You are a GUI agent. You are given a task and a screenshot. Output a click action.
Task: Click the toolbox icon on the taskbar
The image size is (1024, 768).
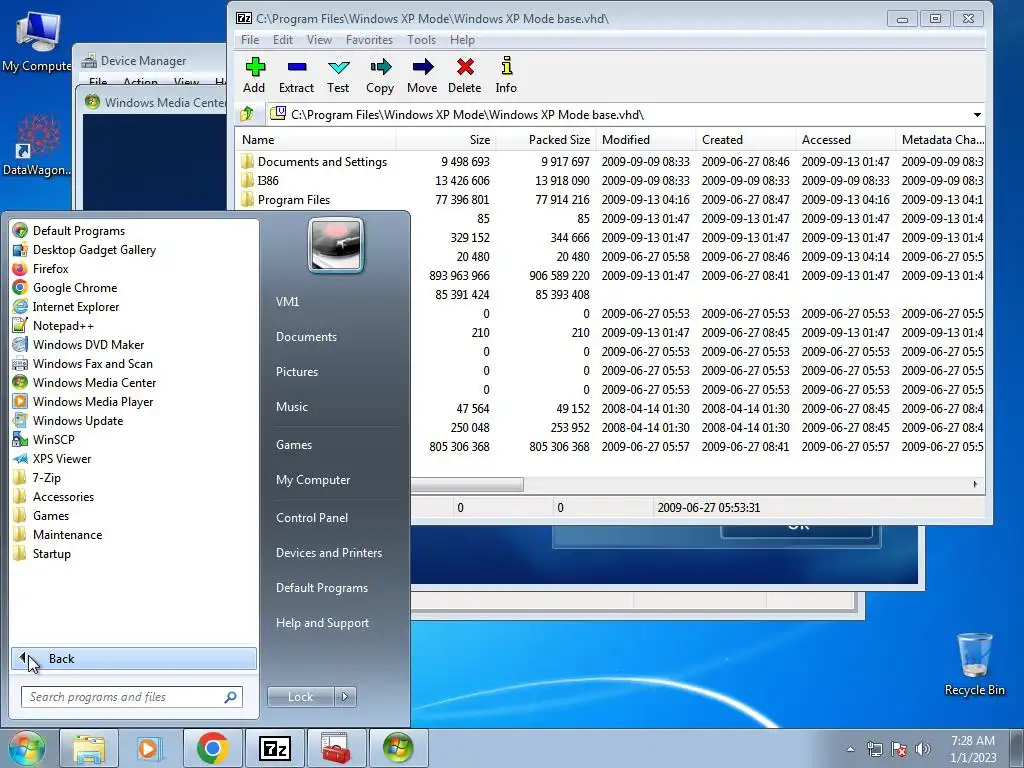(x=336, y=748)
